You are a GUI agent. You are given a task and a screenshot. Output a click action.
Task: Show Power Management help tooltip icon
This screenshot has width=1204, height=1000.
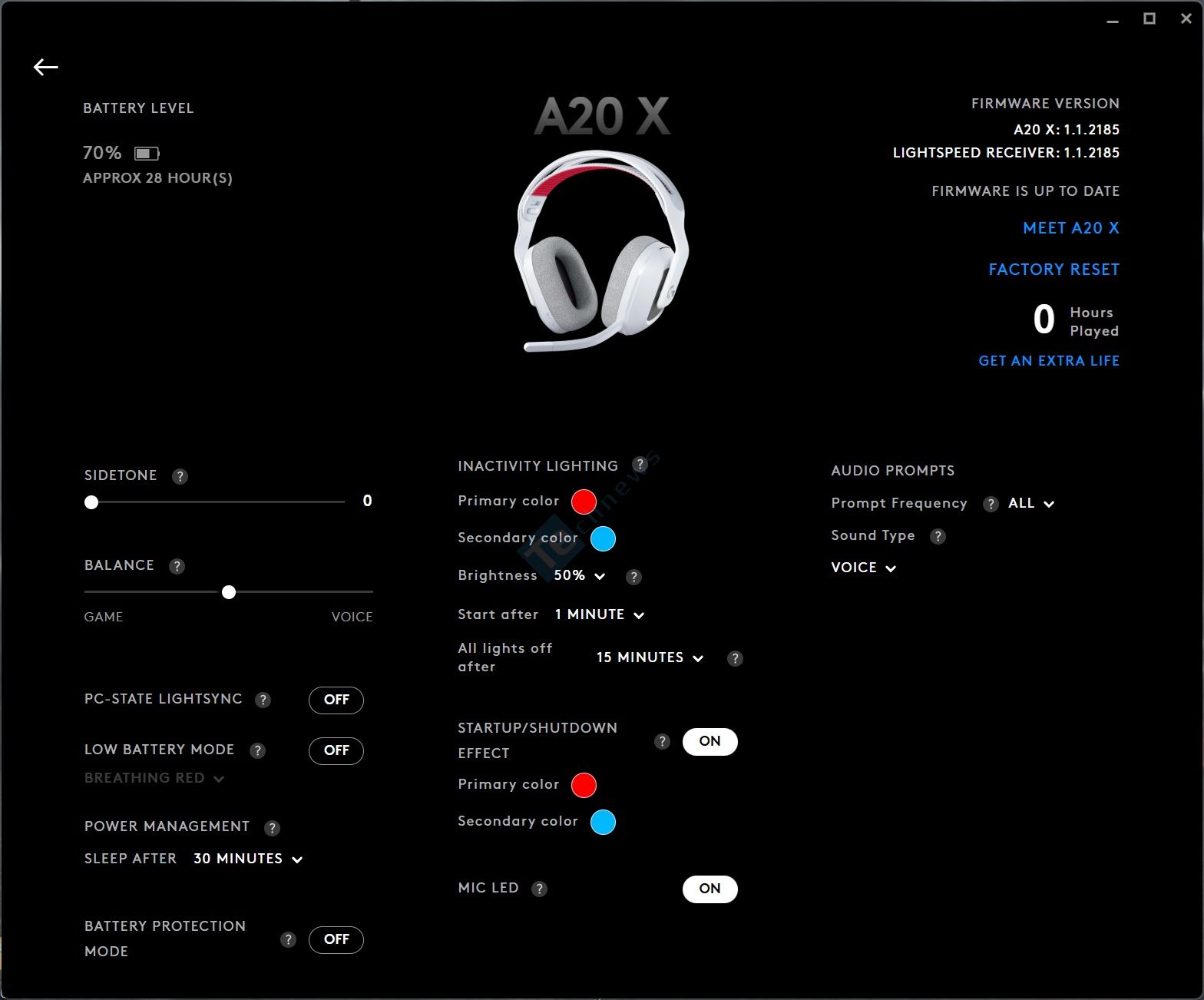pyautogui.click(x=272, y=827)
